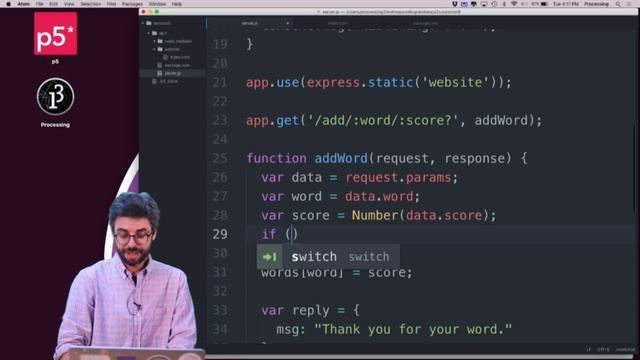Open the Selection menu
The height and width of the screenshot is (360, 640).
(x=91, y=4)
